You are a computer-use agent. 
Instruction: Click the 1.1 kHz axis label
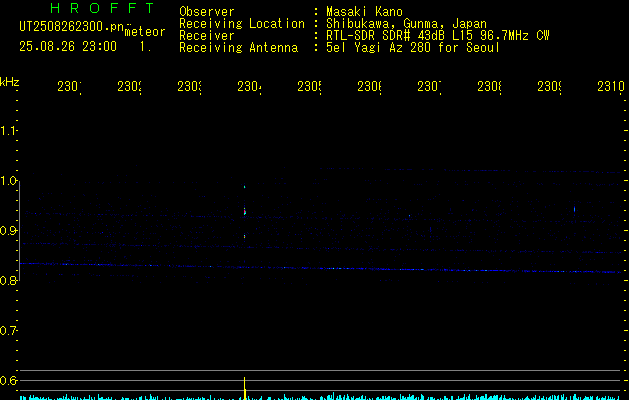pyautogui.click(x=8, y=131)
